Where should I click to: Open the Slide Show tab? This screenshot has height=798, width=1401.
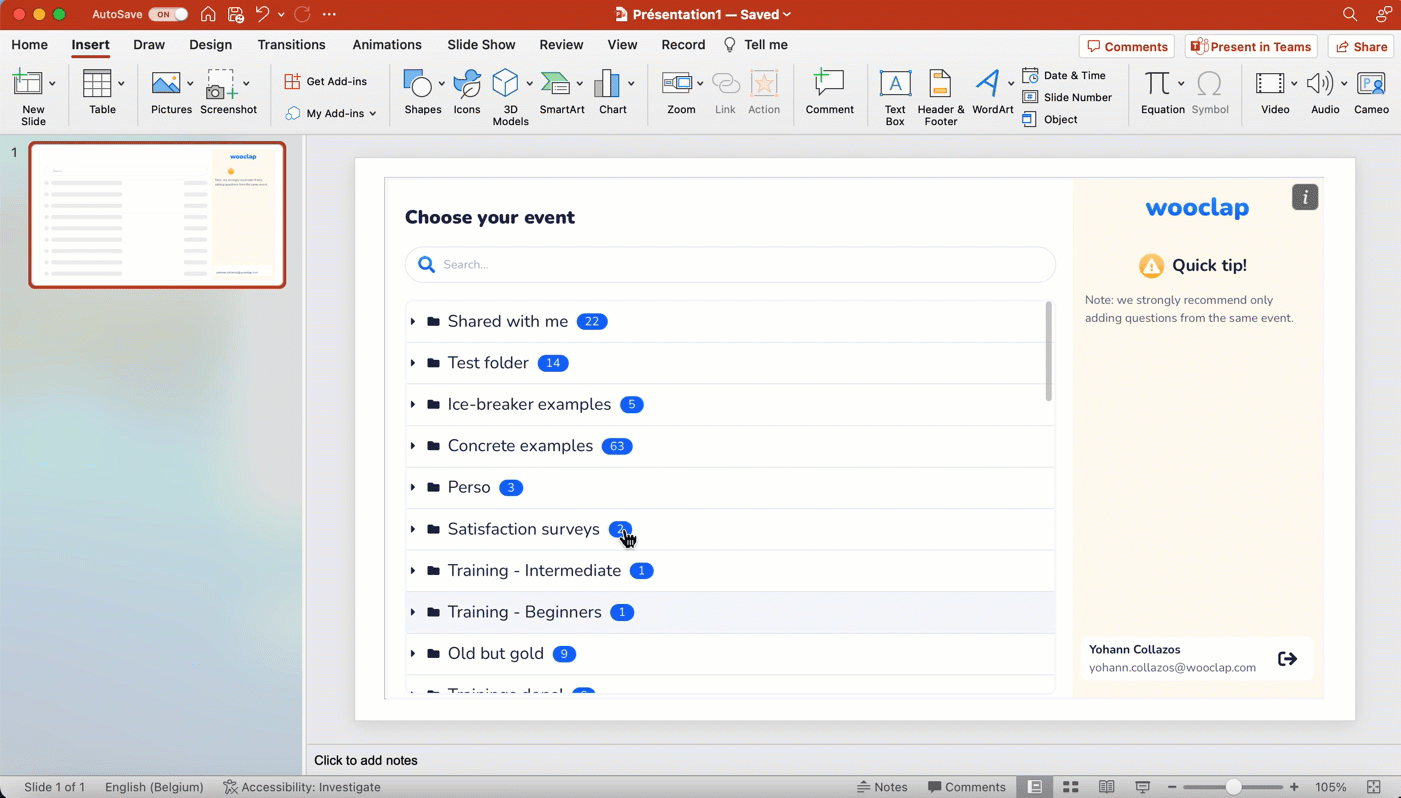click(481, 45)
